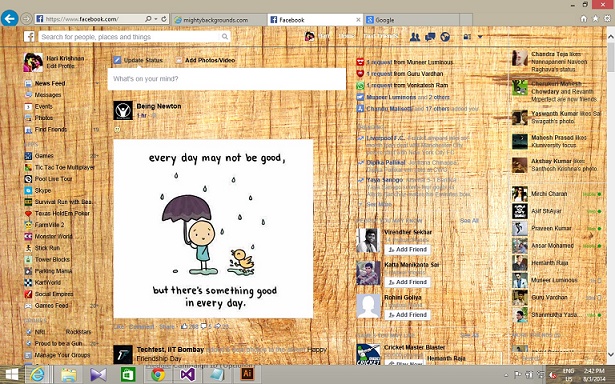Image resolution: width=615 pixels, height=384 pixels.
Task: Click the browser Forward arrow button
Action: 26,18
